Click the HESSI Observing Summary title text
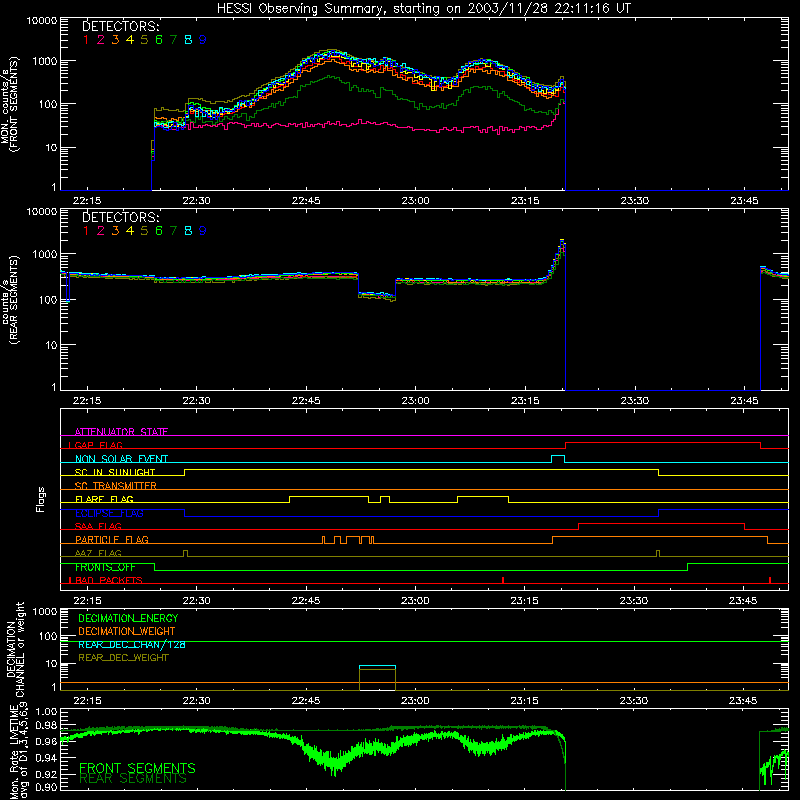The image size is (800, 800). [424, 8]
